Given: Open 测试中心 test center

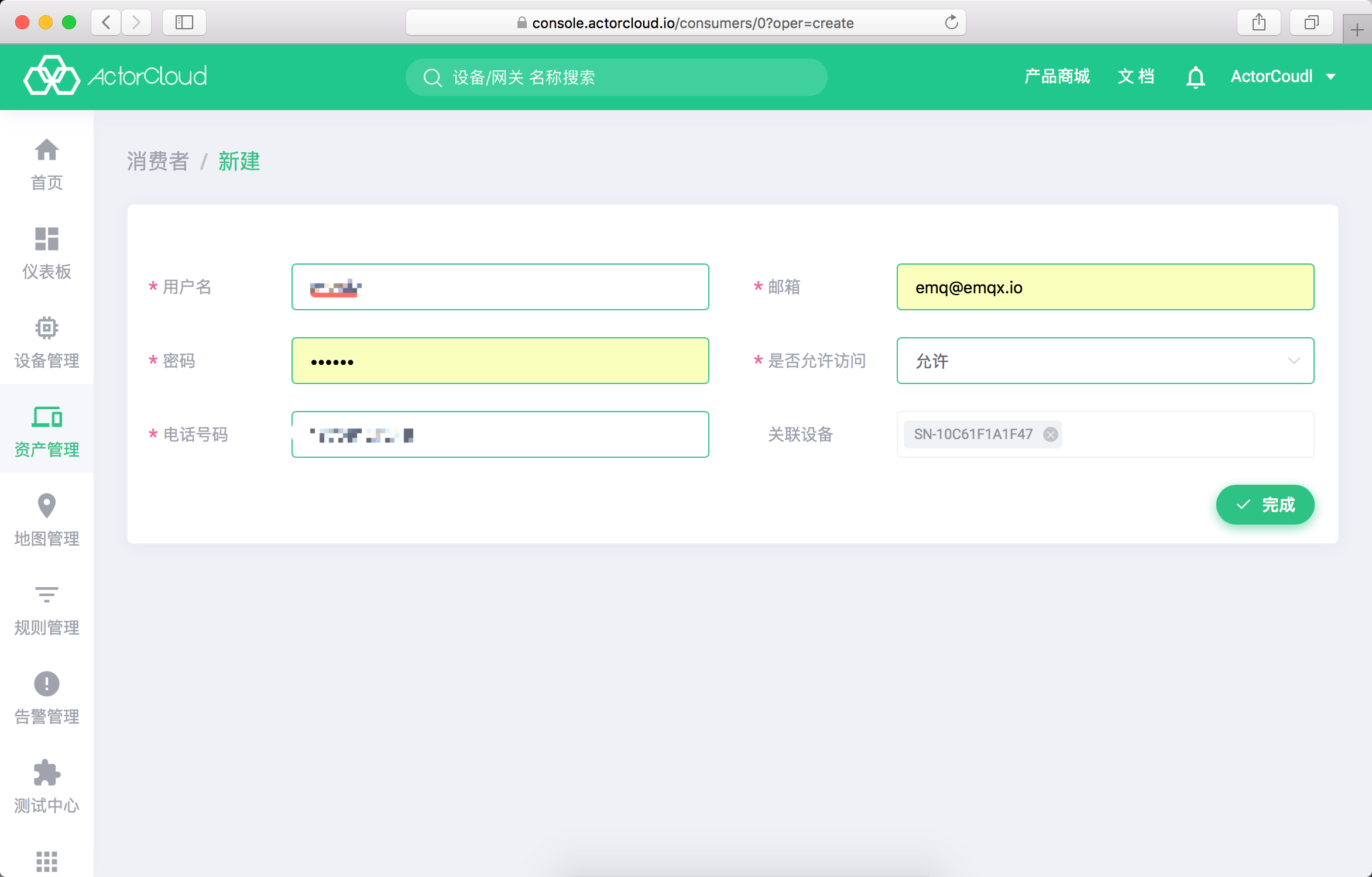Looking at the screenshot, I should [46, 787].
